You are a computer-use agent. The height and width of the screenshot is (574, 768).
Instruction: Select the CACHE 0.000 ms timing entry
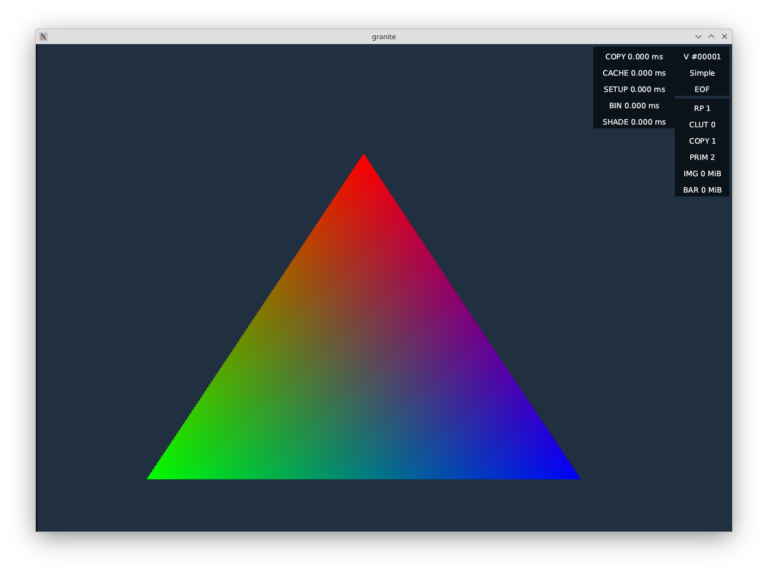click(x=633, y=73)
